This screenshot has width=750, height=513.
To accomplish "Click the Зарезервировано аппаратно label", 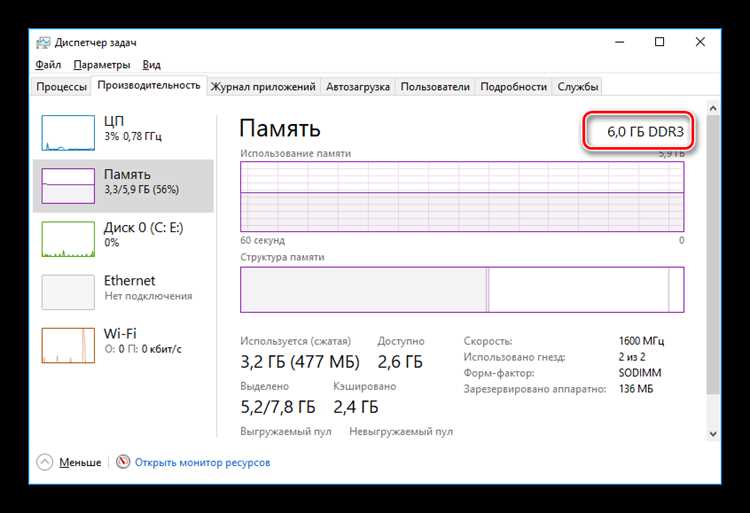I will coord(535,389).
